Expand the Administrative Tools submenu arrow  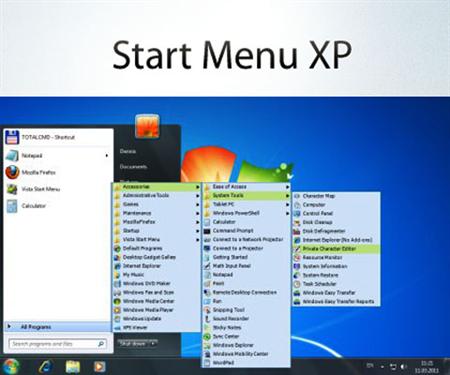pos(198,196)
